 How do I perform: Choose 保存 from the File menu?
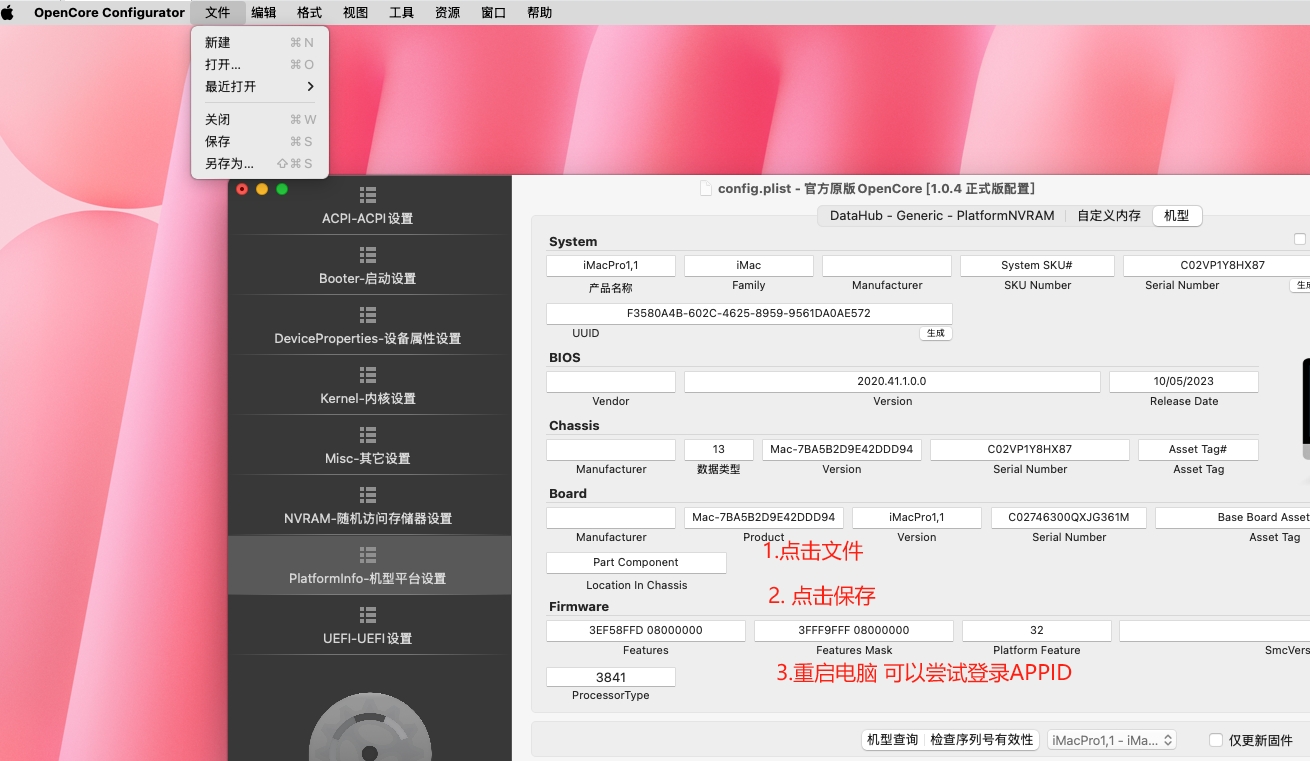[x=260, y=141]
